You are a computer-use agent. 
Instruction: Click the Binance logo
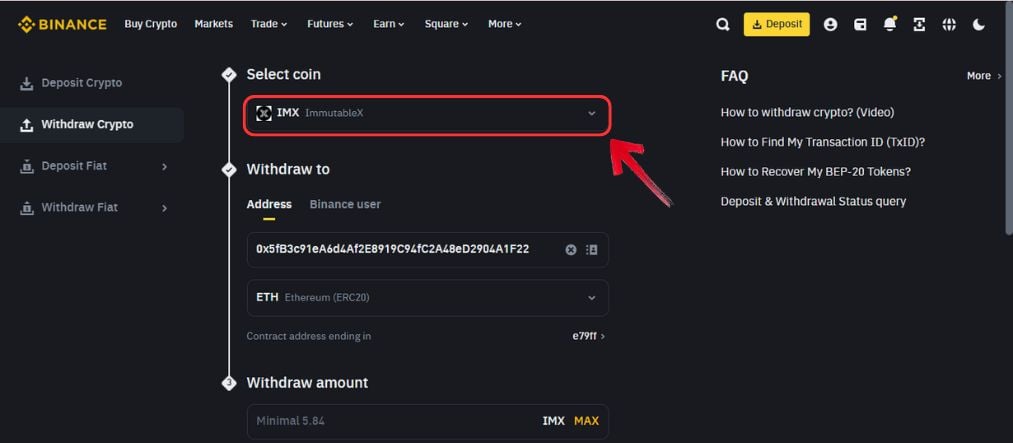pos(62,25)
